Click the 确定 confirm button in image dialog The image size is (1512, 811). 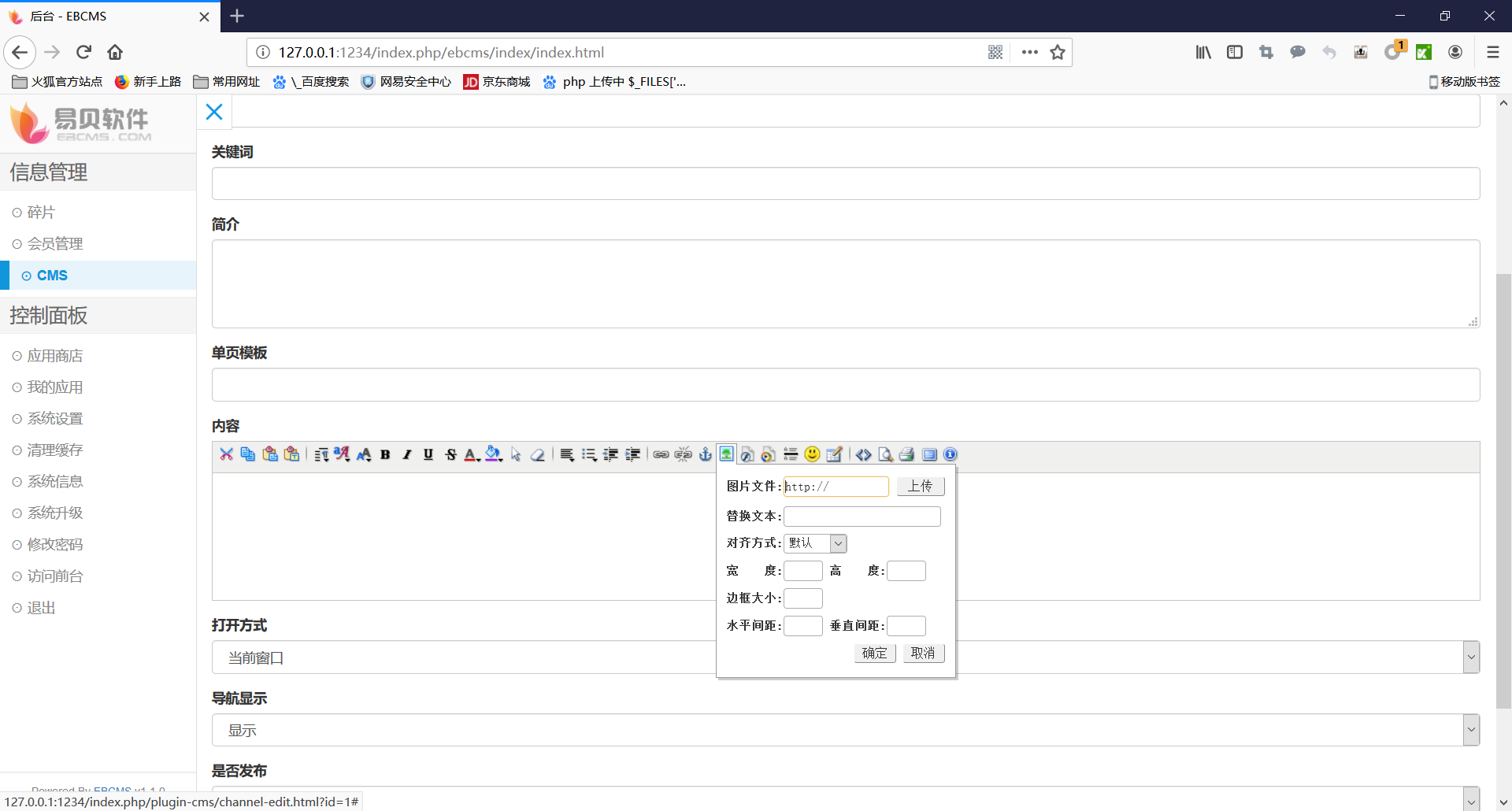point(875,654)
